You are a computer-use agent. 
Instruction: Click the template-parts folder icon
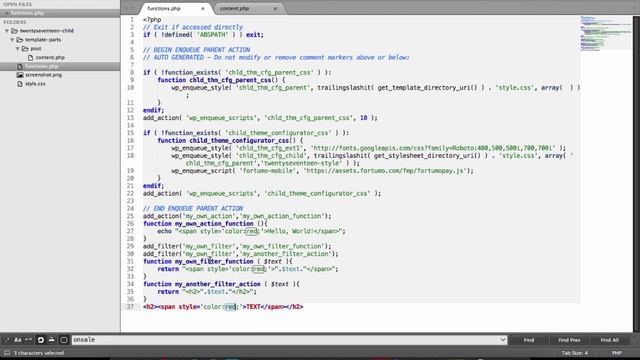pyautogui.click(x=20, y=40)
